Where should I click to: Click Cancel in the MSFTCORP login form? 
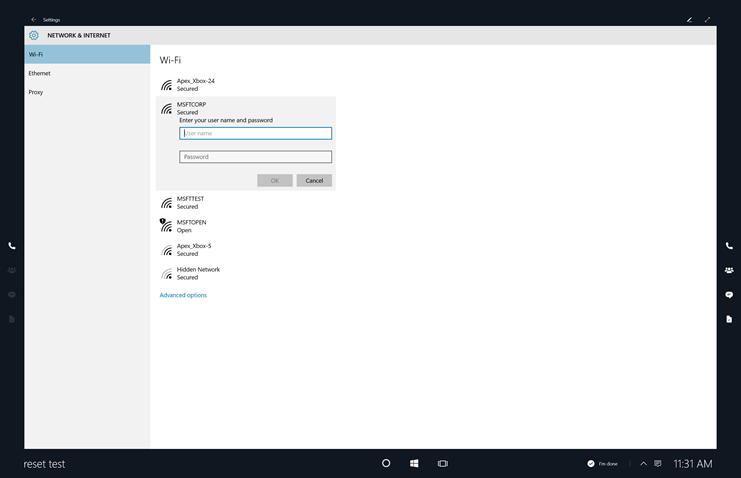click(314, 181)
